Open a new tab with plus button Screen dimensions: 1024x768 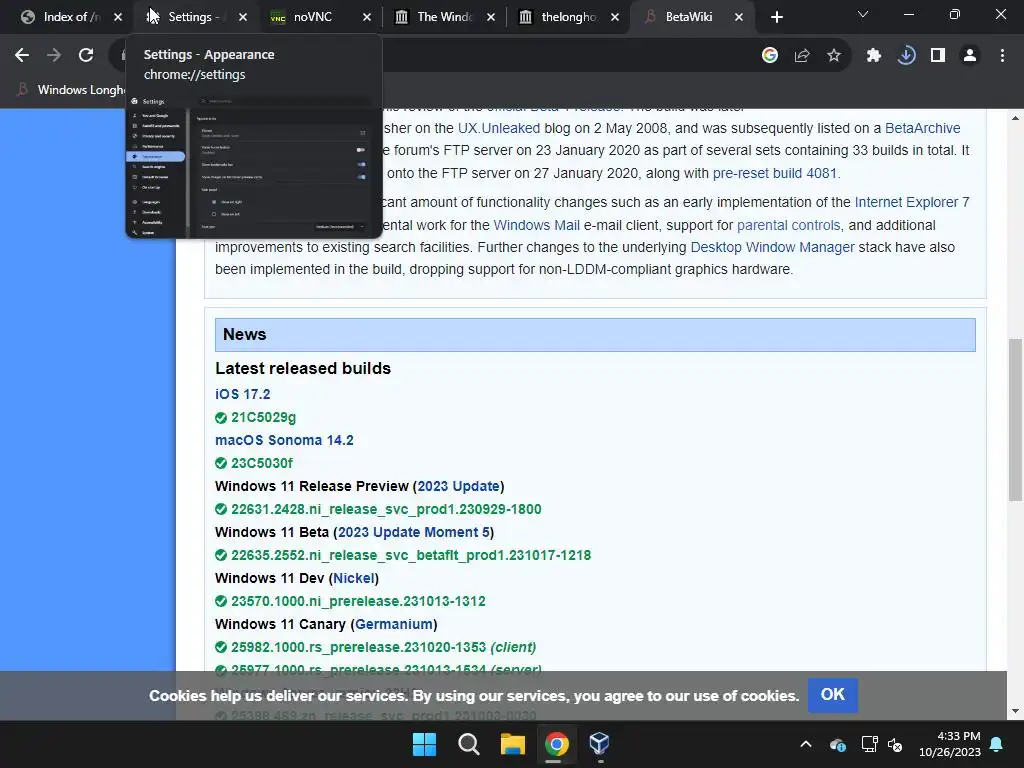coord(776,17)
